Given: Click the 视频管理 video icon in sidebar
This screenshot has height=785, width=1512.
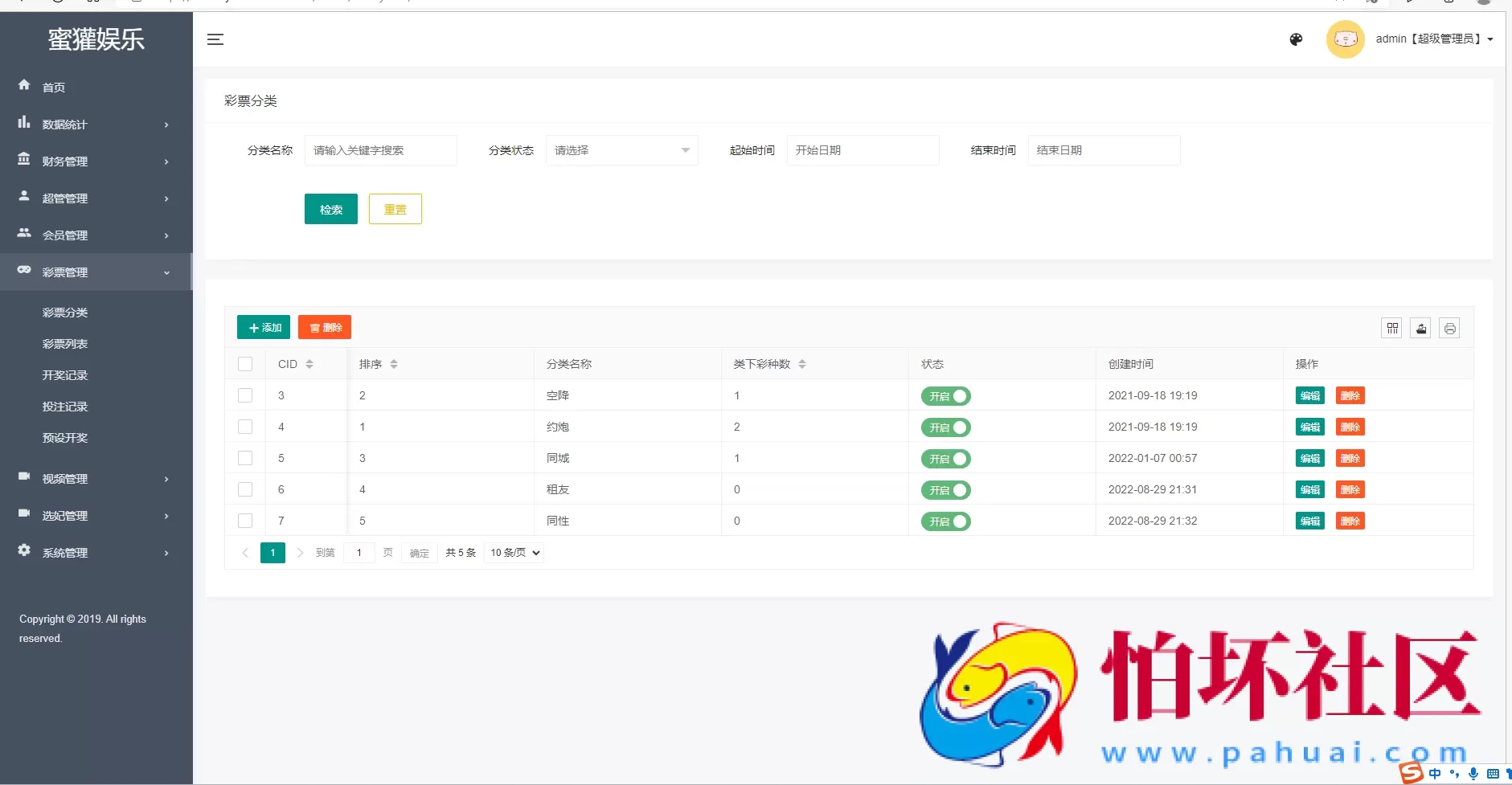Looking at the screenshot, I should pos(24,478).
